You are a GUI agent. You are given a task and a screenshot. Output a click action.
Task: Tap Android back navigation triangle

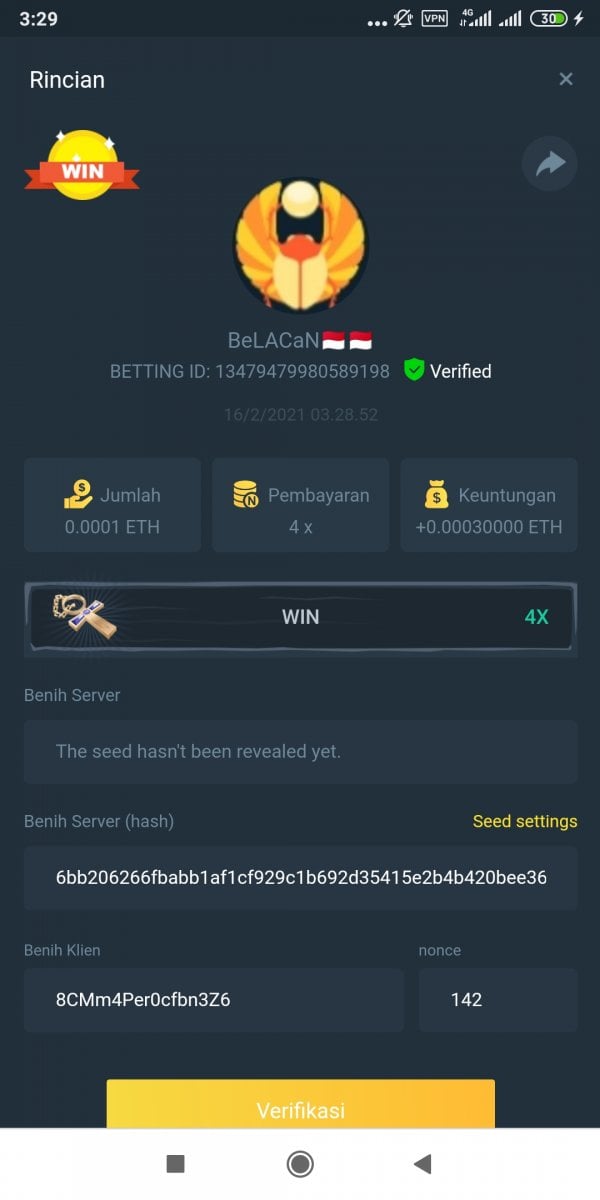tap(423, 1163)
